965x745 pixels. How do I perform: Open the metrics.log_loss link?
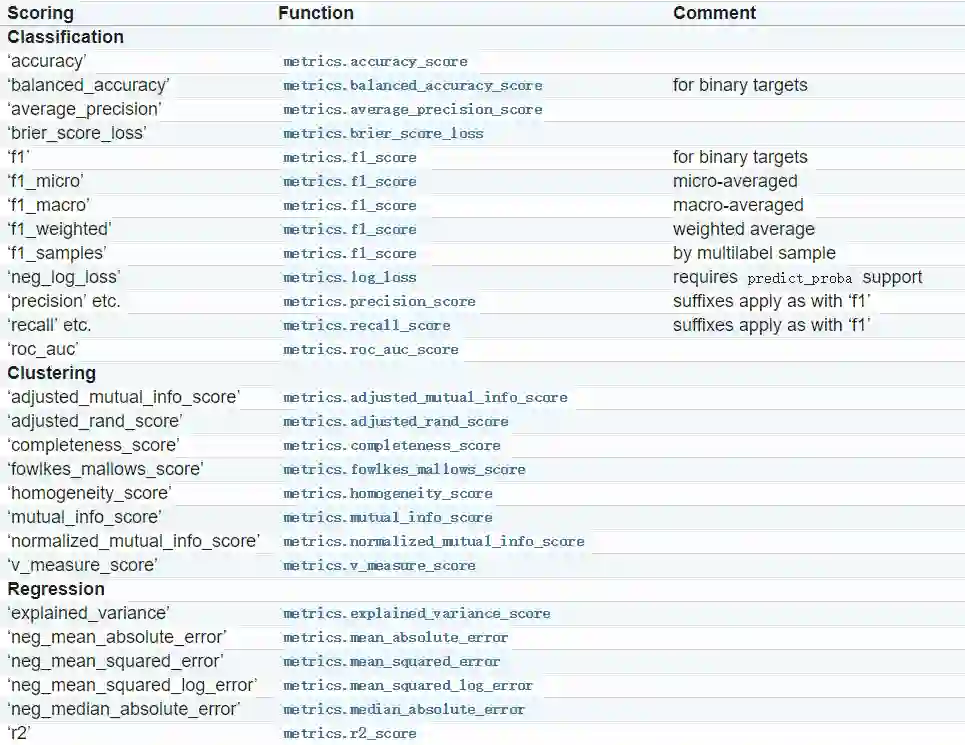(x=349, y=278)
